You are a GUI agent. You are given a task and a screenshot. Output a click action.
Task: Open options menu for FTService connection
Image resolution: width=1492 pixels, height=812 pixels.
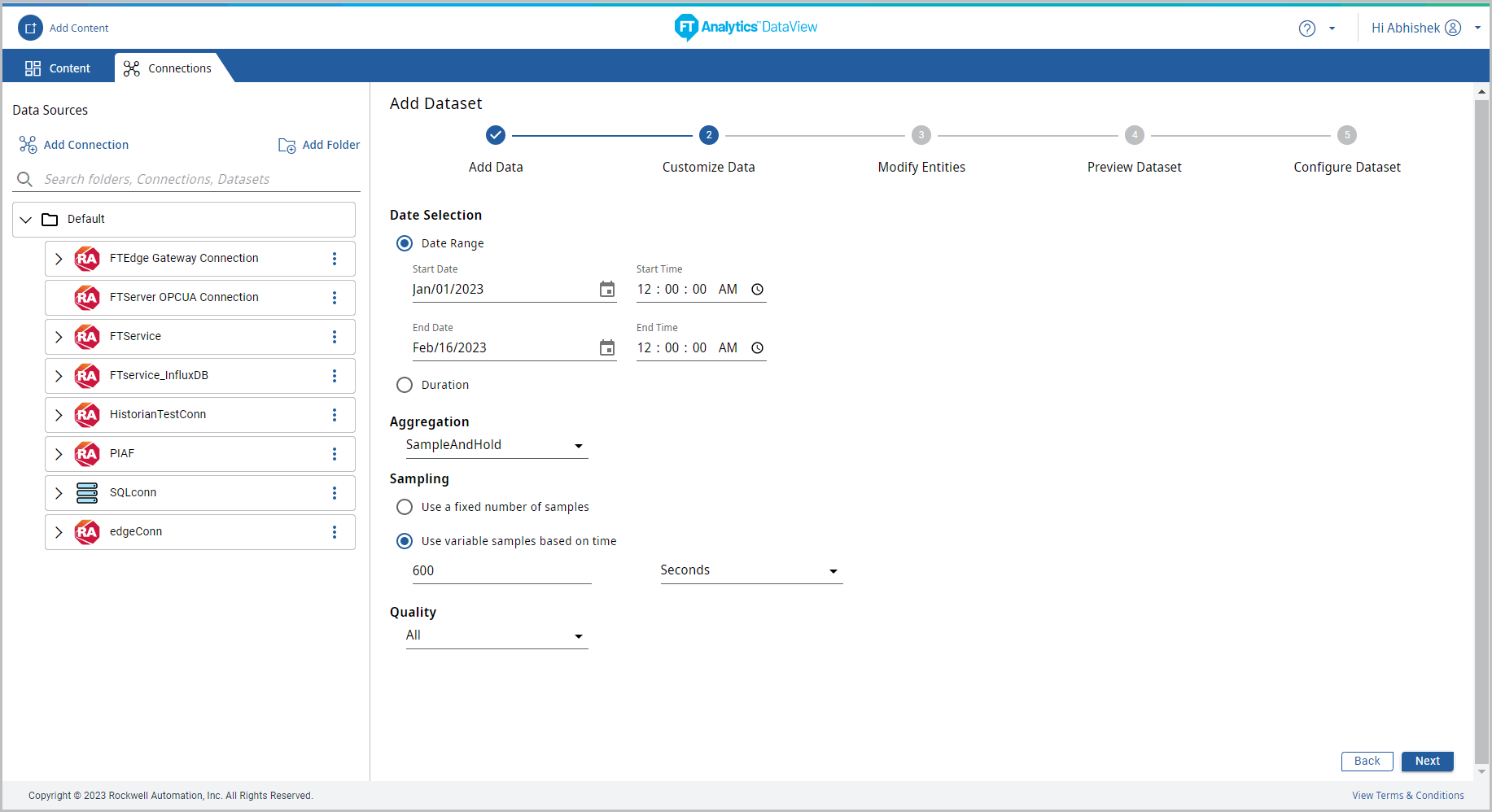[335, 337]
